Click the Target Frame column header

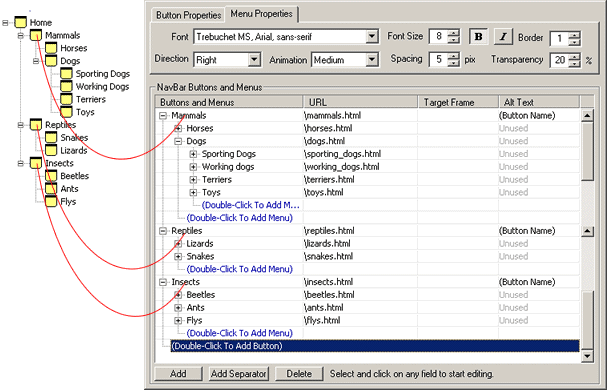(458, 102)
